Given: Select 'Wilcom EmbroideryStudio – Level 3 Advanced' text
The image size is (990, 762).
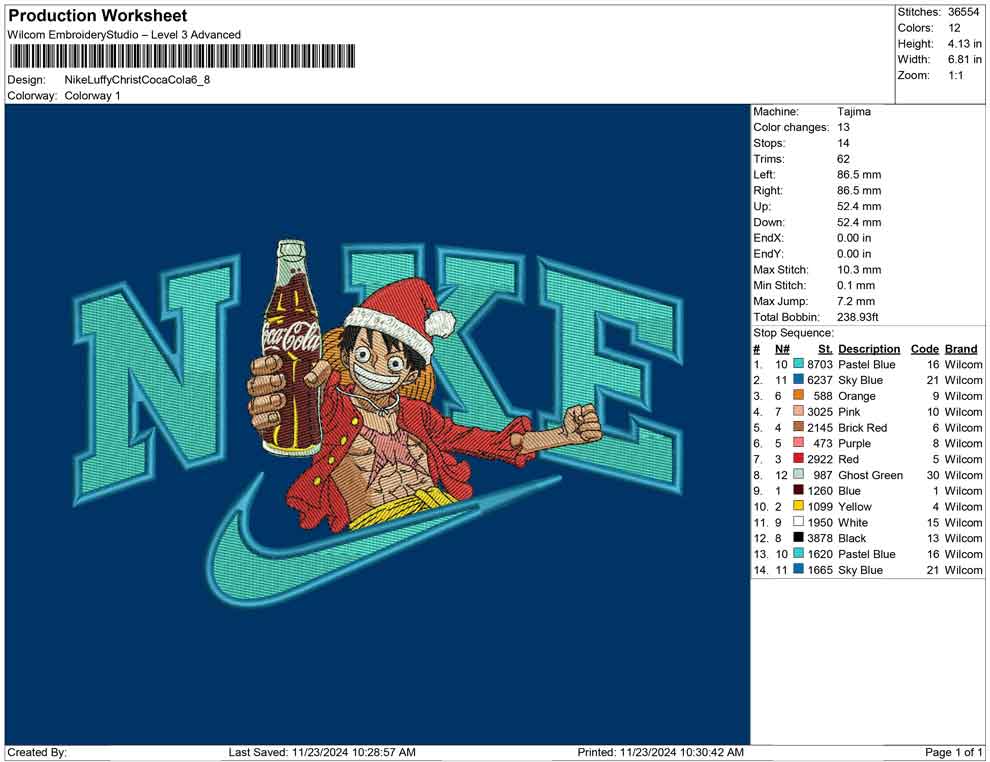Looking at the screenshot, I should coord(124,35).
